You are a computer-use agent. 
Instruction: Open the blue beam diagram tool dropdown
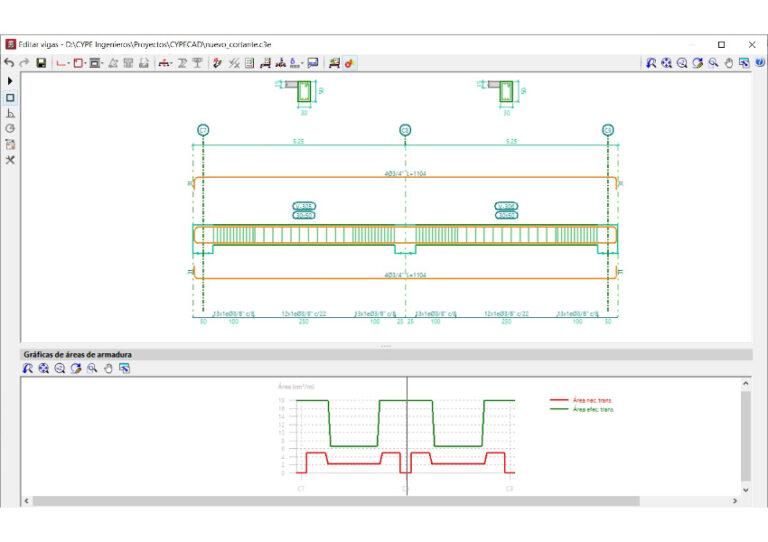(296, 63)
